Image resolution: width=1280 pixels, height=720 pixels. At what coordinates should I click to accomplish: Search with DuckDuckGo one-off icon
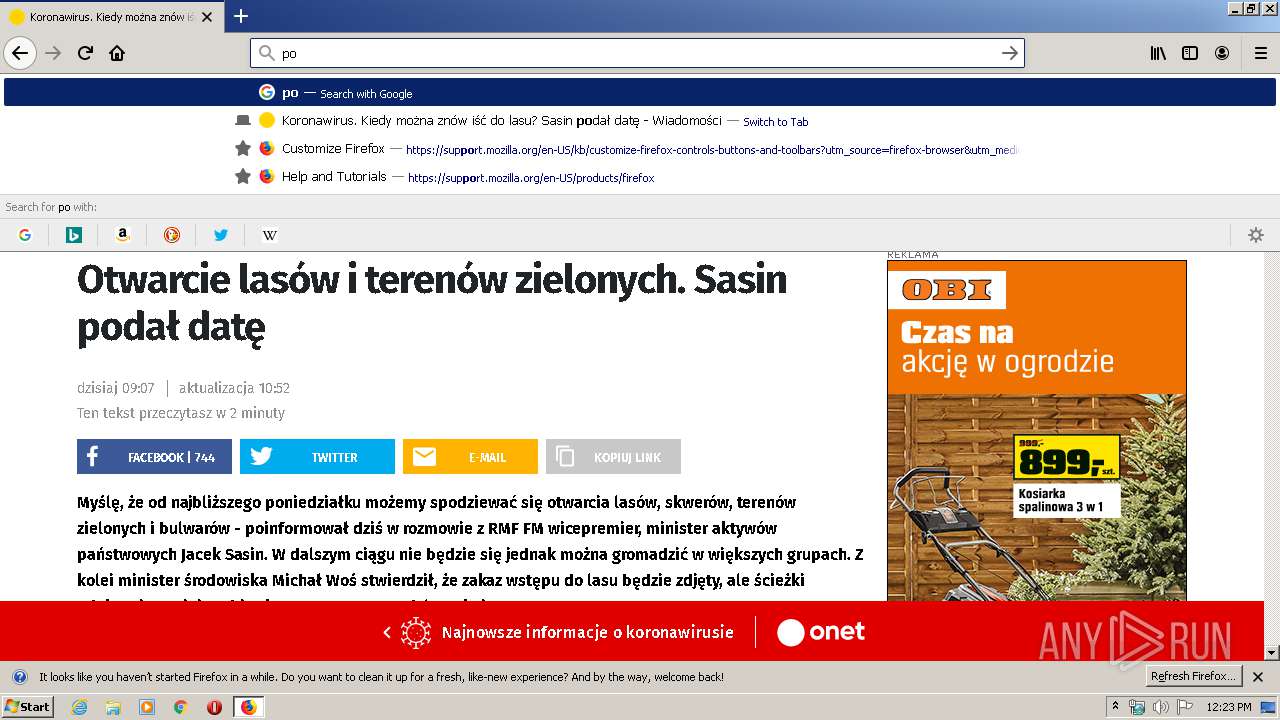pos(172,235)
